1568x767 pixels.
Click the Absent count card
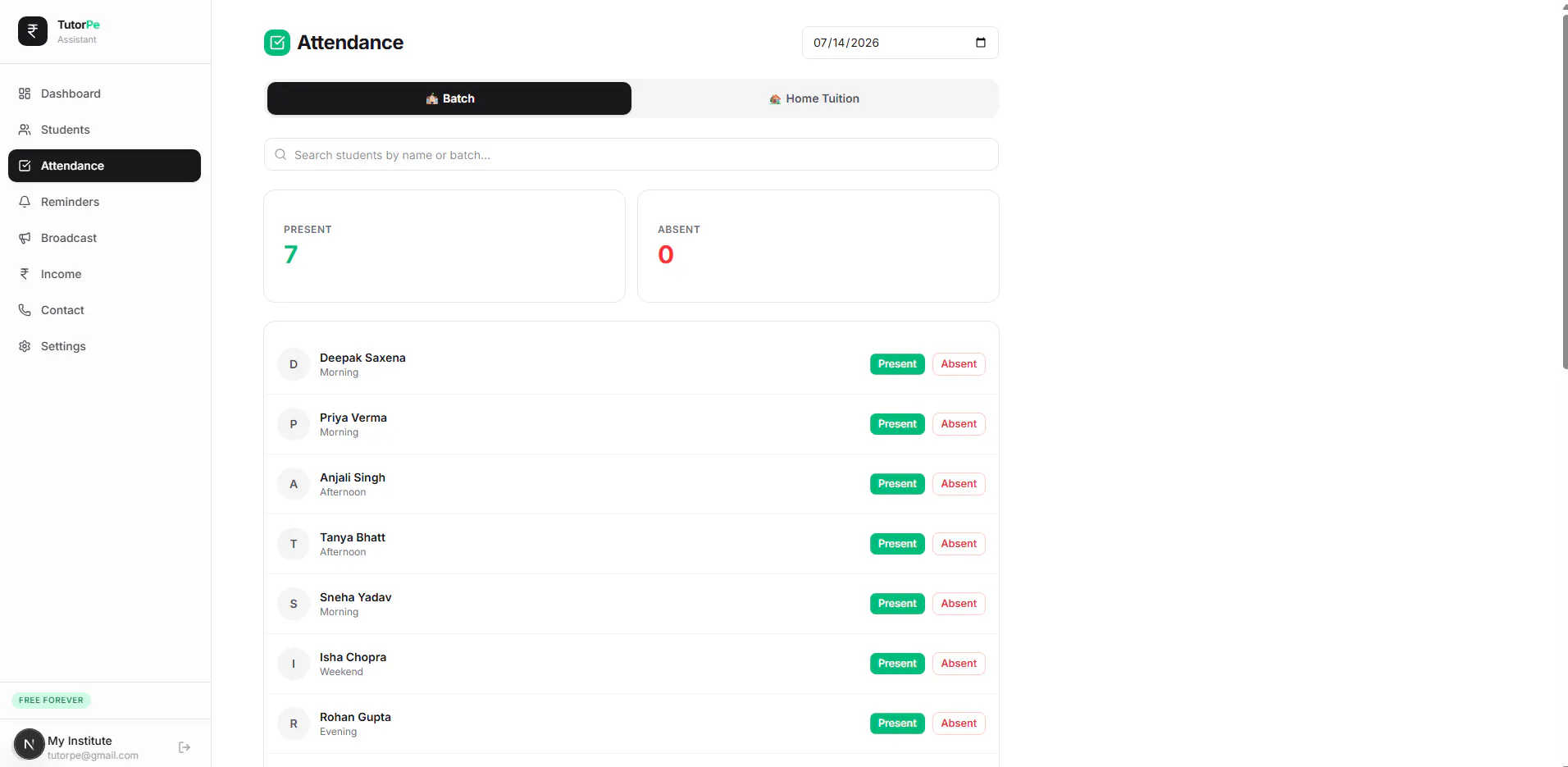tap(818, 246)
